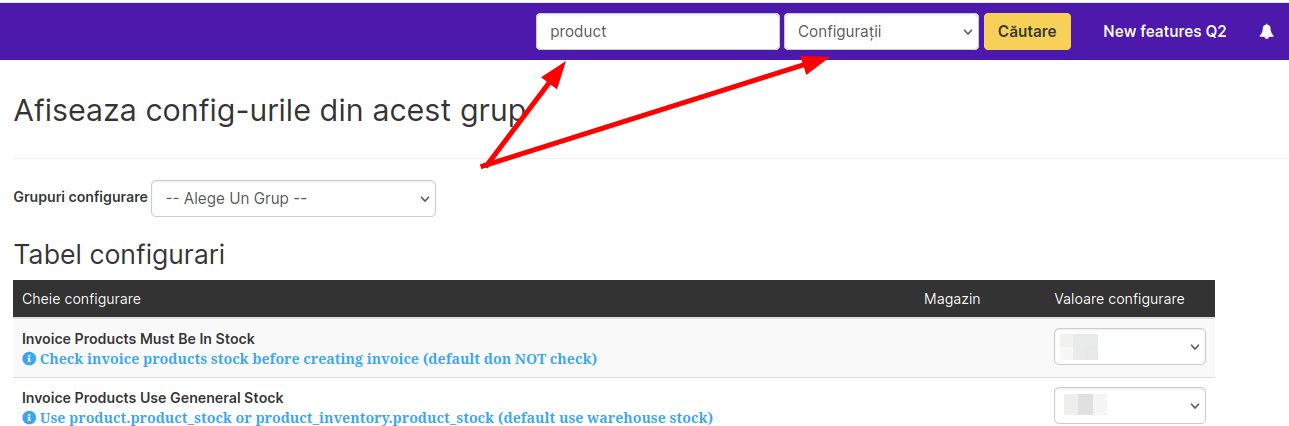This screenshot has width=1289, height=426.
Task: Click description Use product.product_stock or product_inventory.product_stock
Action: pyautogui.click(x=376, y=417)
